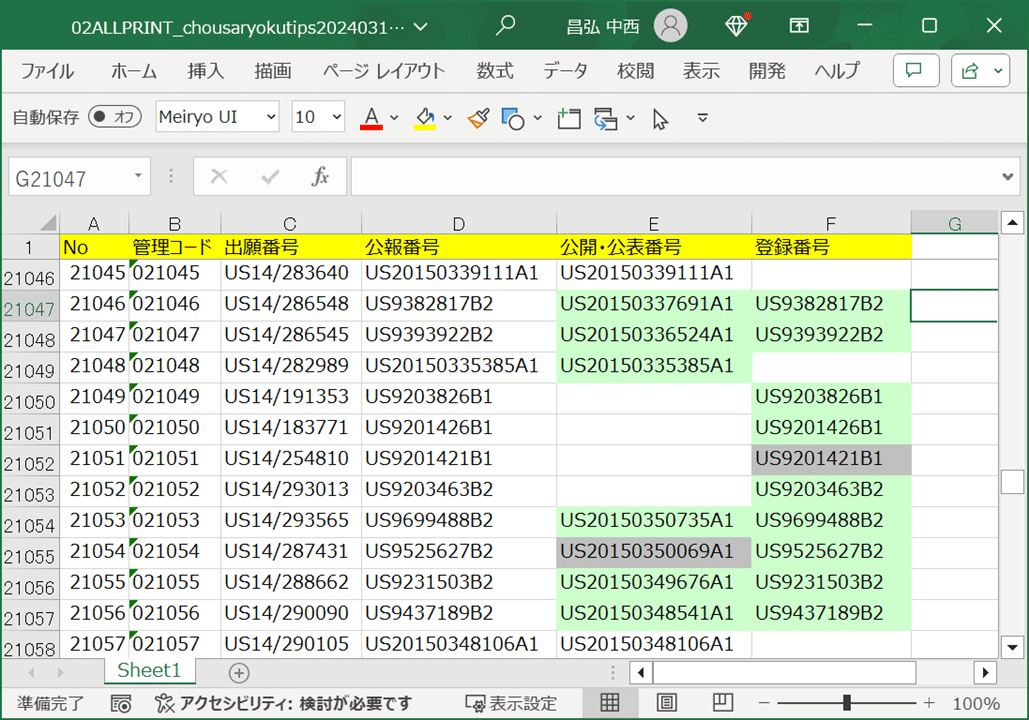Select cell US9201421B1 in column F

tap(831, 459)
